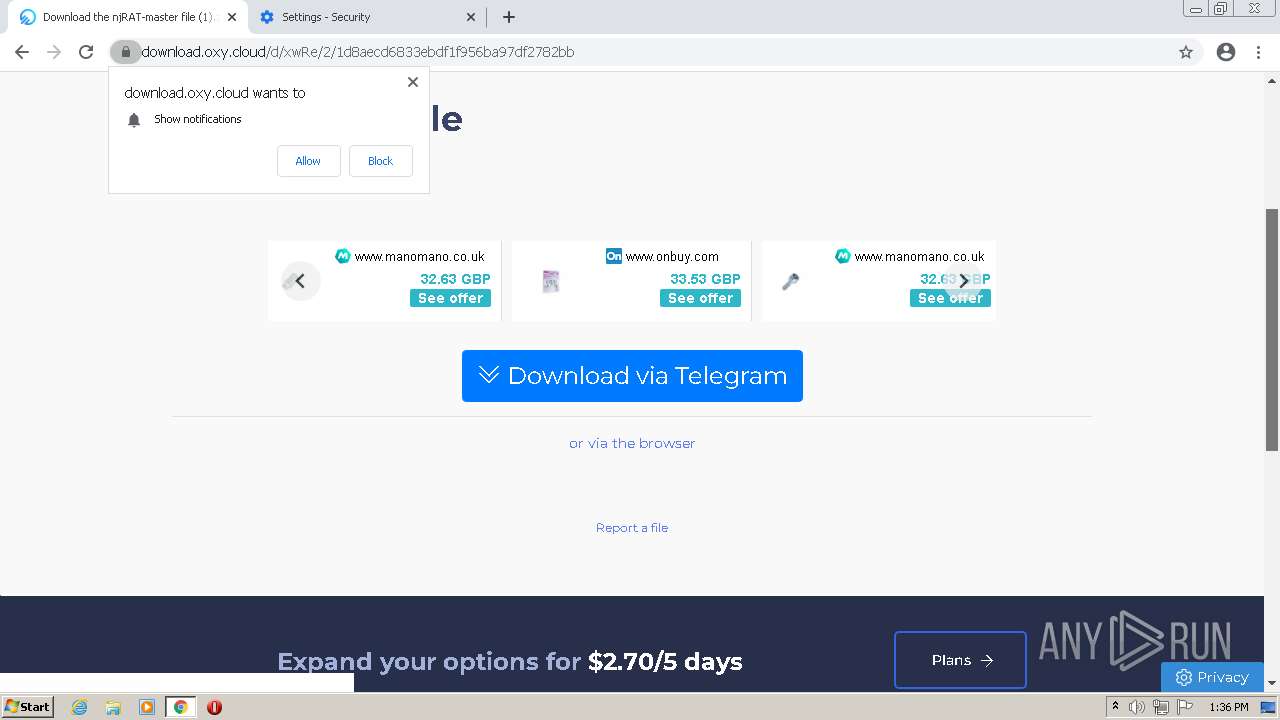1280x720 pixels.
Task: Show previous offer in the ad carousel
Action: tap(300, 281)
